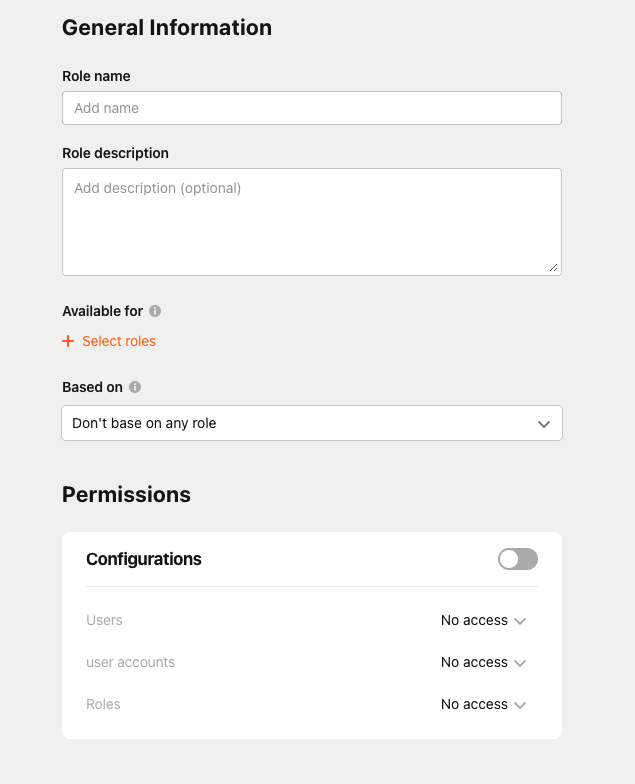Open the Roles access level dropdown

(484, 704)
